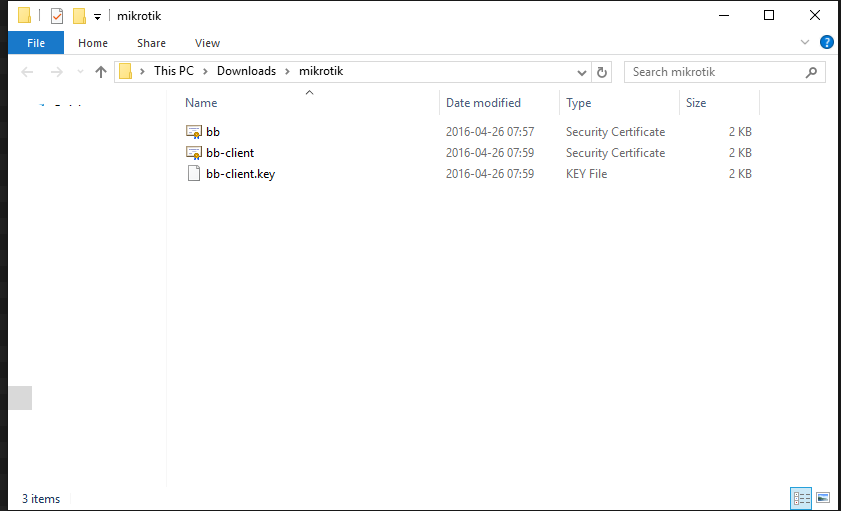Expand the address bar history dropdown
Viewport: 841px width, 511px height.
[x=581, y=72]
